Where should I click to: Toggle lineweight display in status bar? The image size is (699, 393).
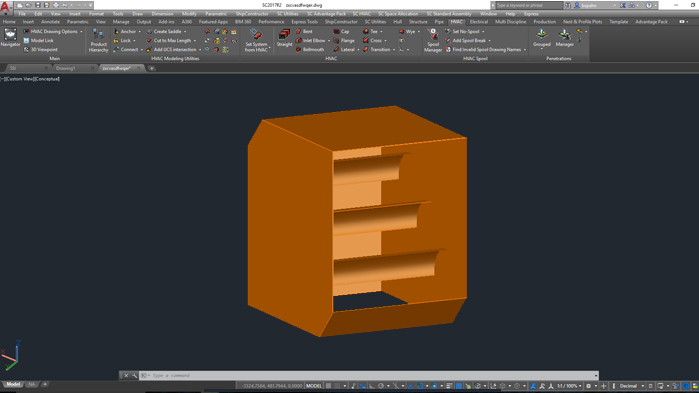[x=449, y=386]
